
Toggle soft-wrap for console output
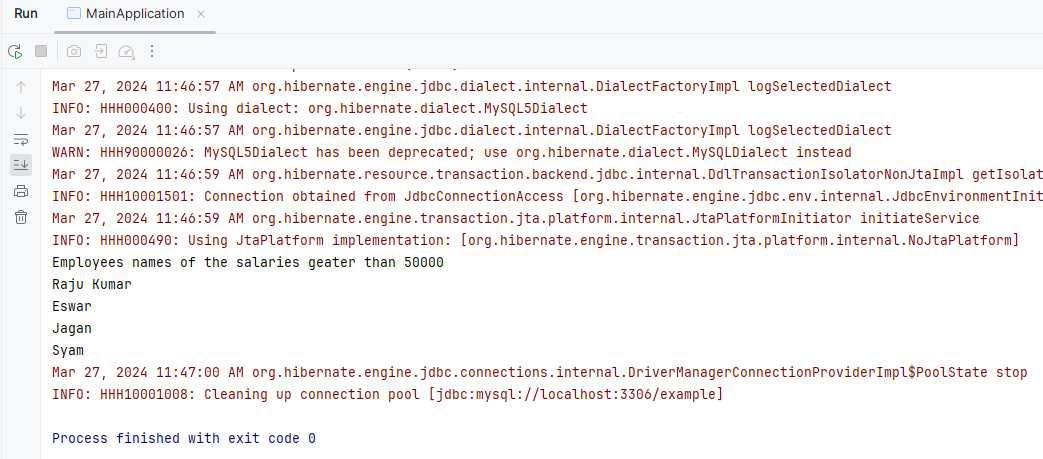point(21,140)
